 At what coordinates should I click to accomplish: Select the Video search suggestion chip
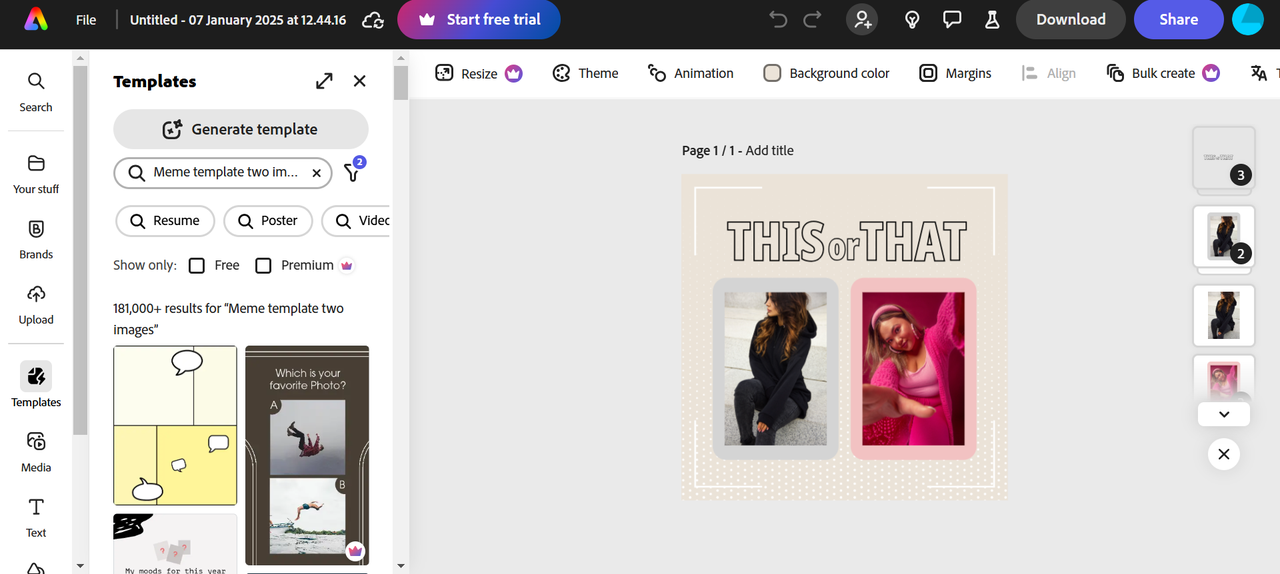[x=358, y=221]
